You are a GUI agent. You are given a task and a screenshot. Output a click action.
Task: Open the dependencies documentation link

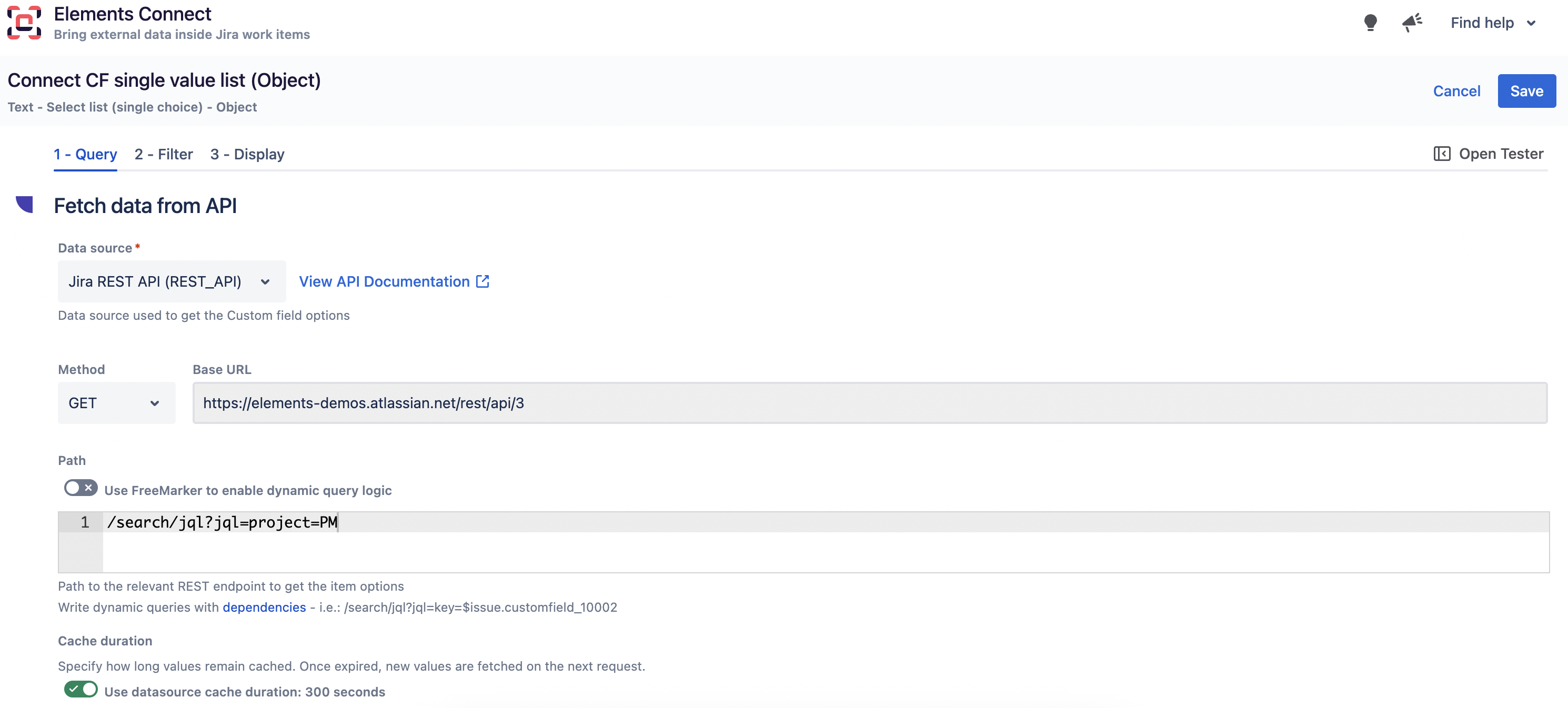pos(264,607)
